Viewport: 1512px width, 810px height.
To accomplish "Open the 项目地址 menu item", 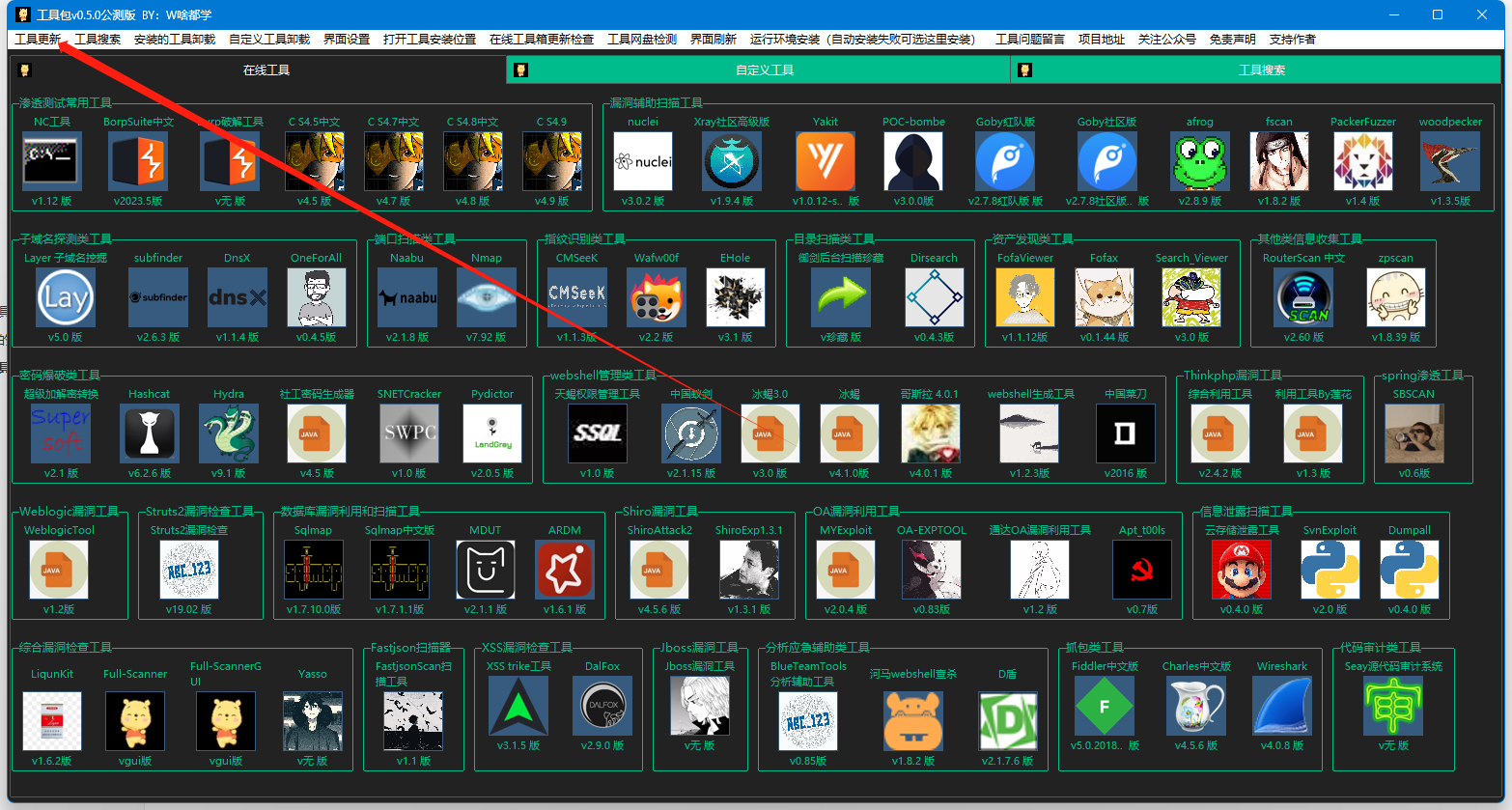I will coord(1102,40).
